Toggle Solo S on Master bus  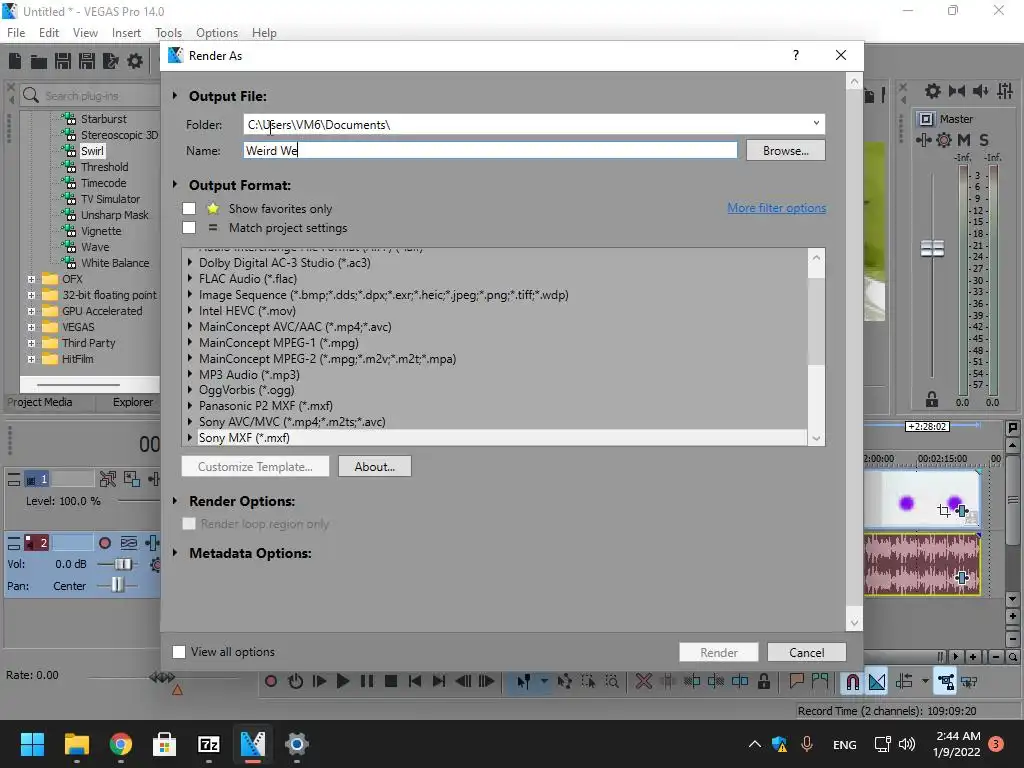(984, 140)
